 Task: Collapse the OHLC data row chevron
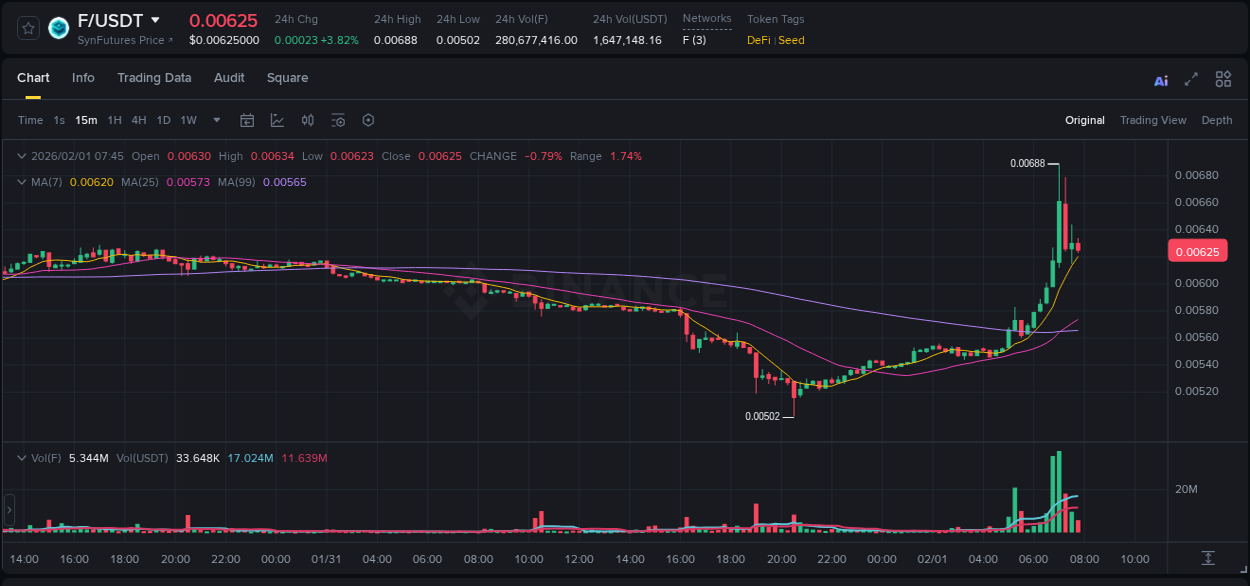(x=21, y=156)
